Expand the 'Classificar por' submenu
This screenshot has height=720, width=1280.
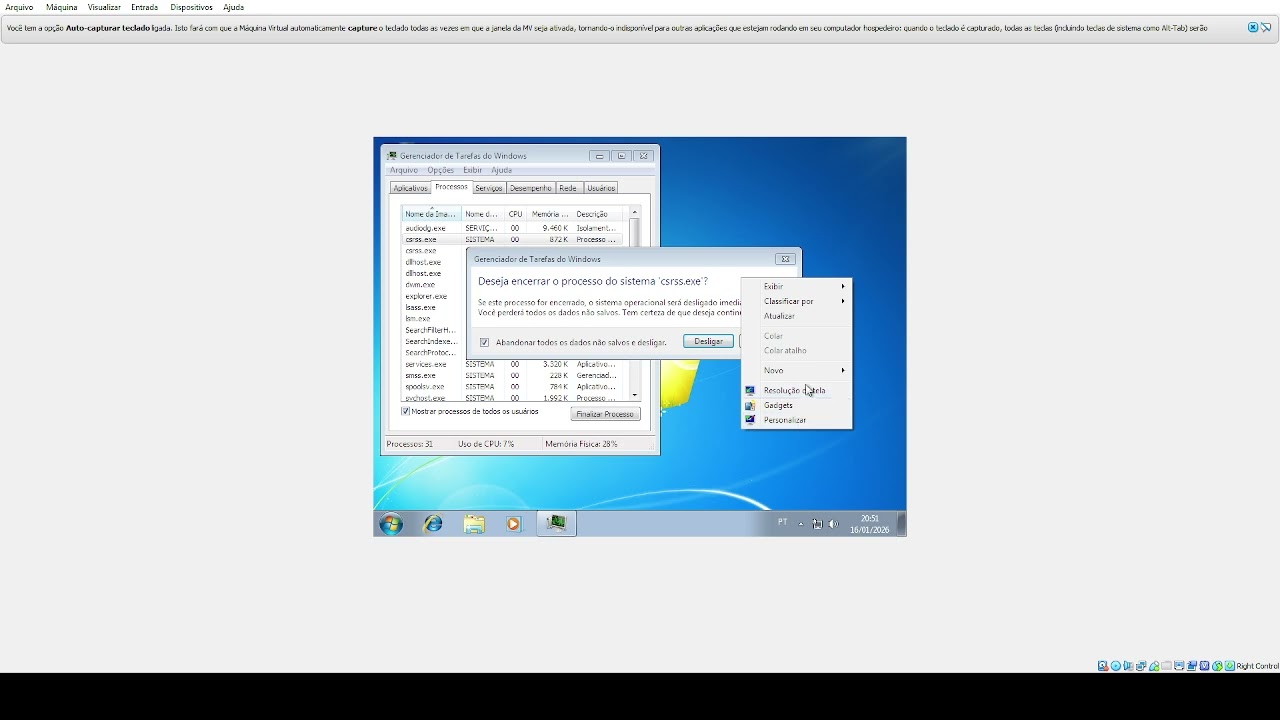(796, 301)
